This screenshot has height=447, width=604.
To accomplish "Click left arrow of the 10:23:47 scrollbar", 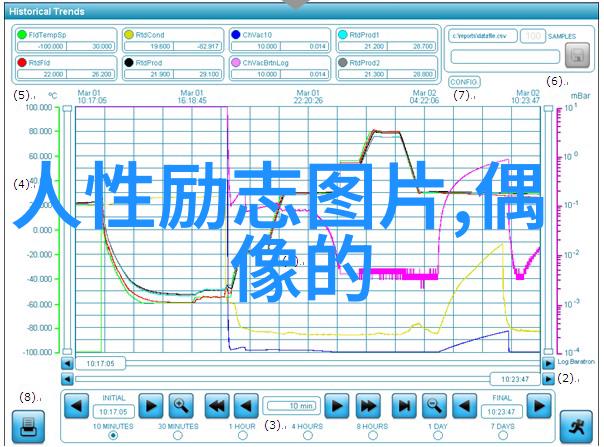I will point(67,379).
